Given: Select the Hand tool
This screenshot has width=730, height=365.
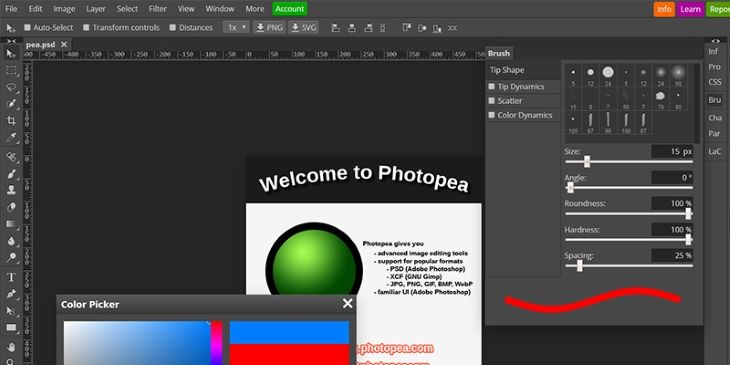Looking at the screenshot, I should click(x=11, y=347).
